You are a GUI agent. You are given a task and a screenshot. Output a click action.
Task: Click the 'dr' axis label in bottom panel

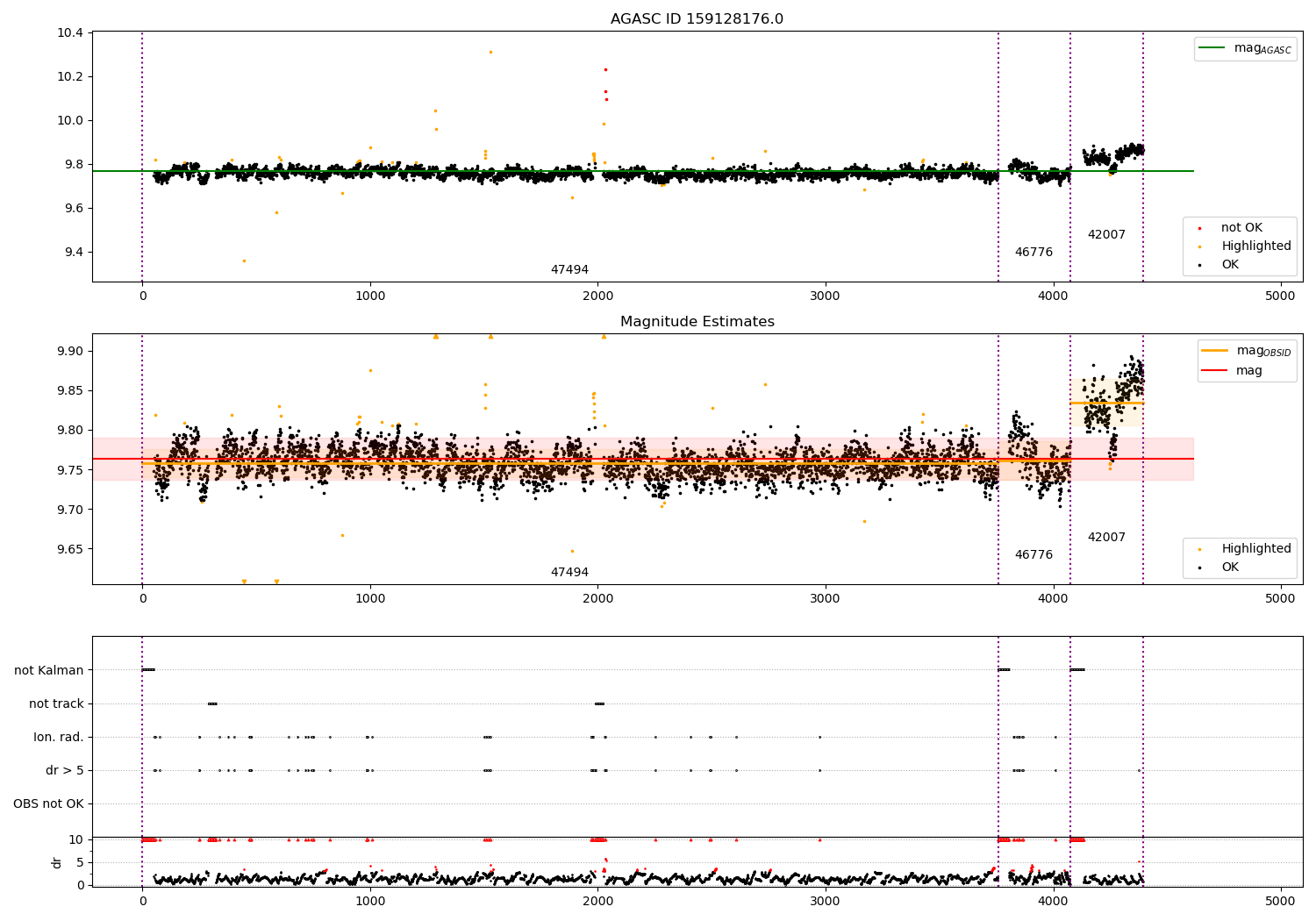click(57, 862)
